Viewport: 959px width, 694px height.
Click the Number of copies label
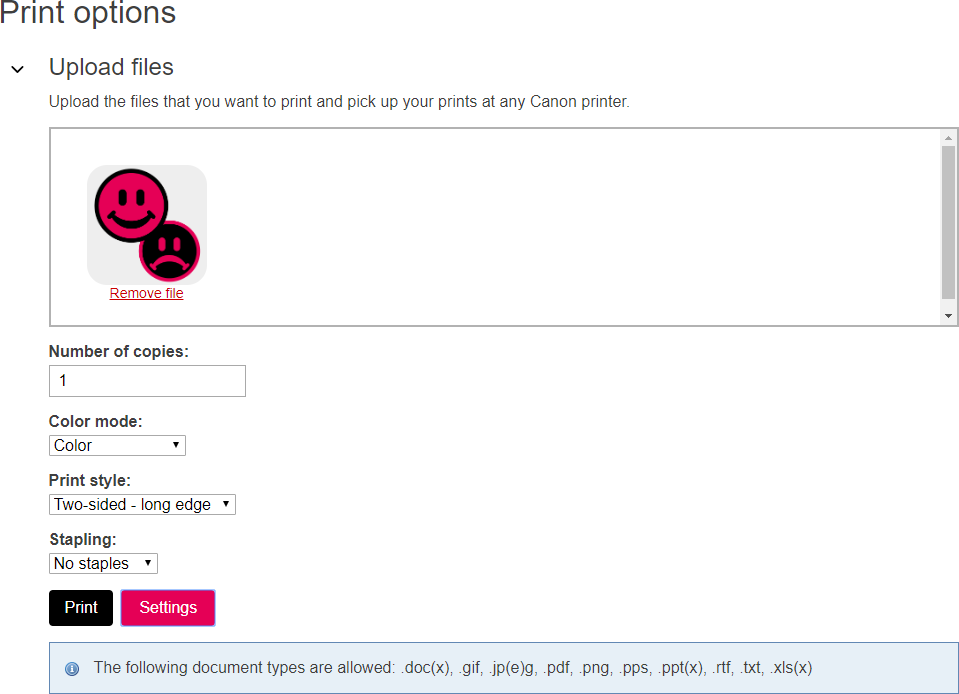pyautogui.click(x=119, y=351)
